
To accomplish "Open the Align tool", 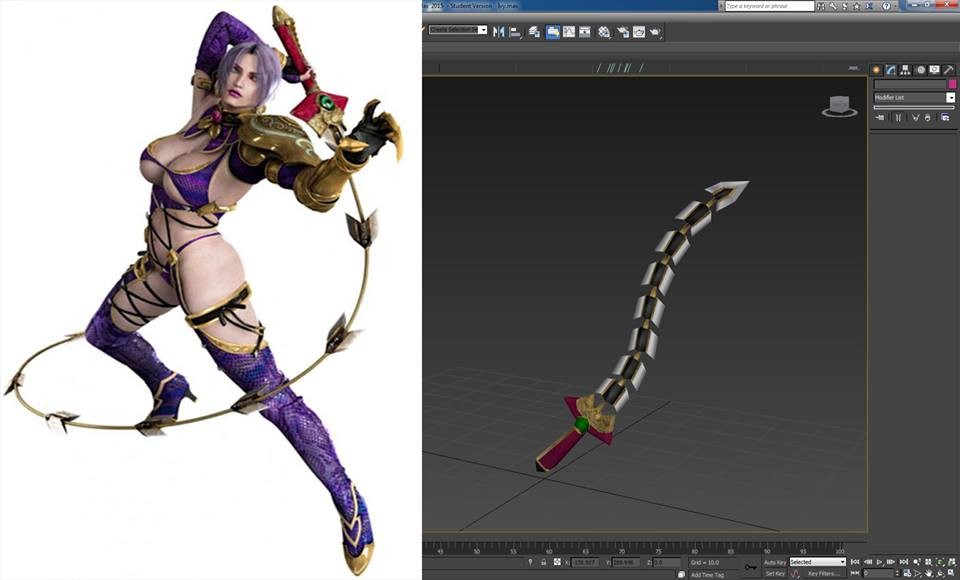I will [515, 32].
